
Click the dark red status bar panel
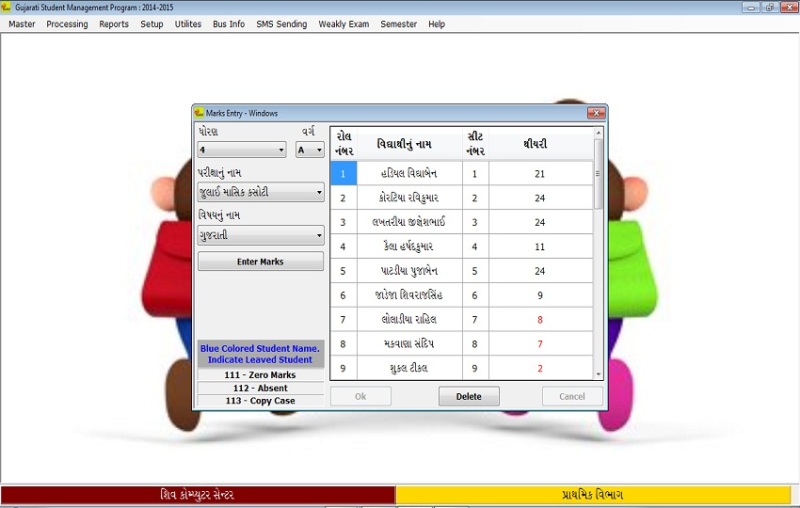point(198,495)
